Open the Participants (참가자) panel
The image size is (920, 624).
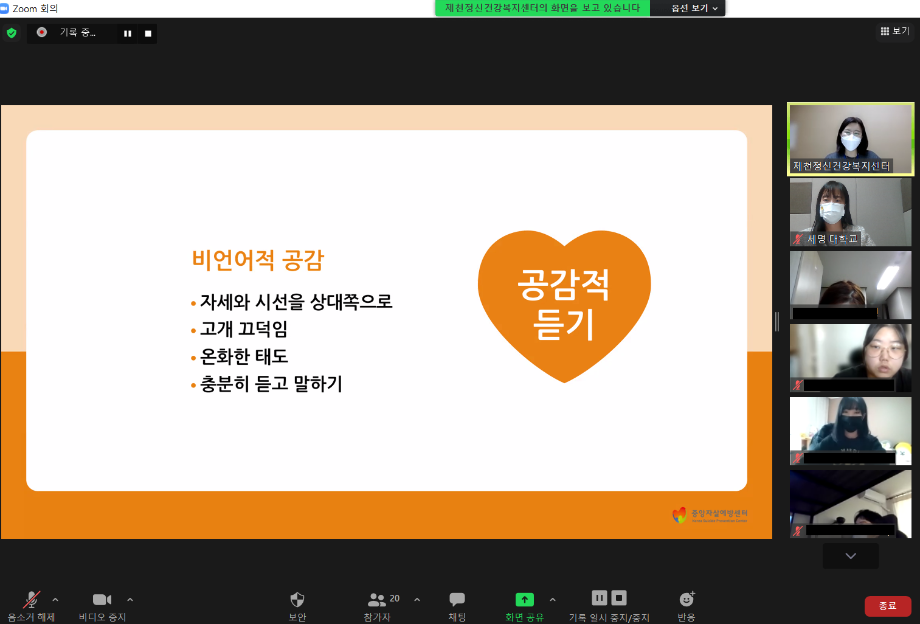[x=377, y=600]
